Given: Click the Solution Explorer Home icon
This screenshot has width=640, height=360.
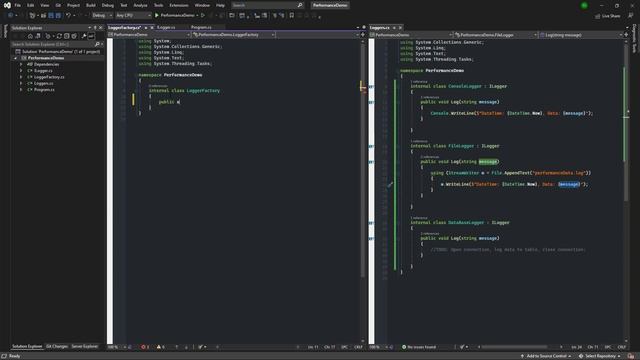Looking at the screenshot, I should (x=30, y=36).
